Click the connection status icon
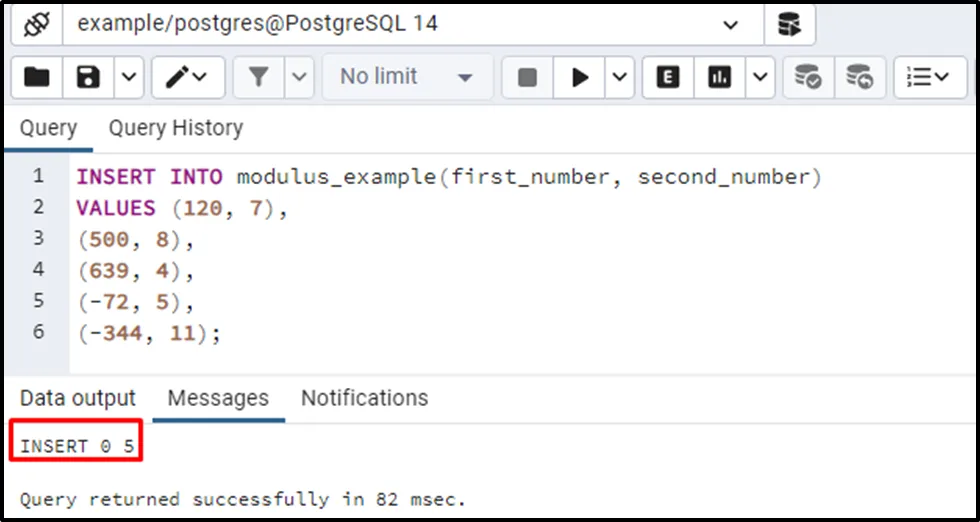The image size is (980, 522). pos(36,24)
